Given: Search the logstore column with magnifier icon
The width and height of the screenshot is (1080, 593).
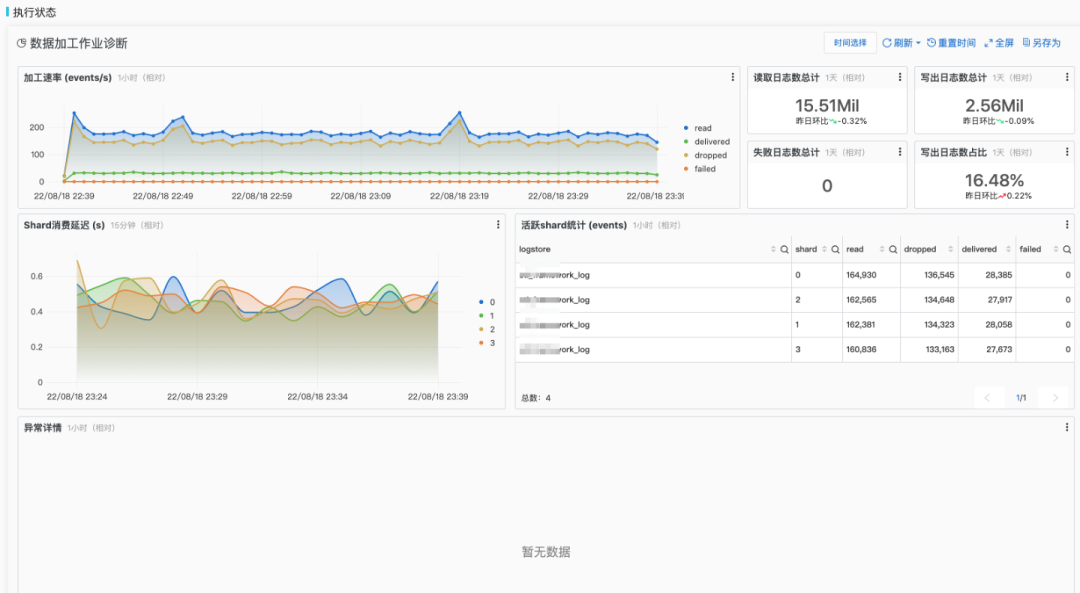Looking at the screenshot, I should pos(784,249).
